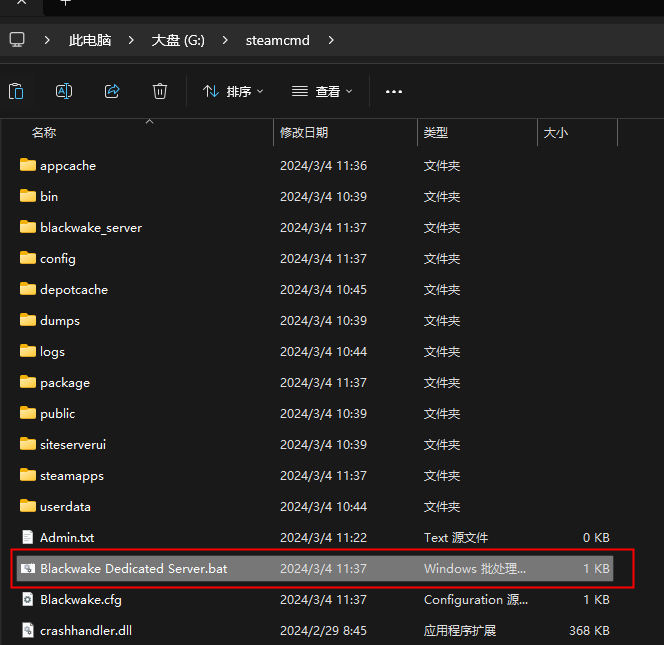The height and width of the screenshot is (645, 664).
Task: Click the computer monitor icon in address bar
Action: (x=17, y=40)
